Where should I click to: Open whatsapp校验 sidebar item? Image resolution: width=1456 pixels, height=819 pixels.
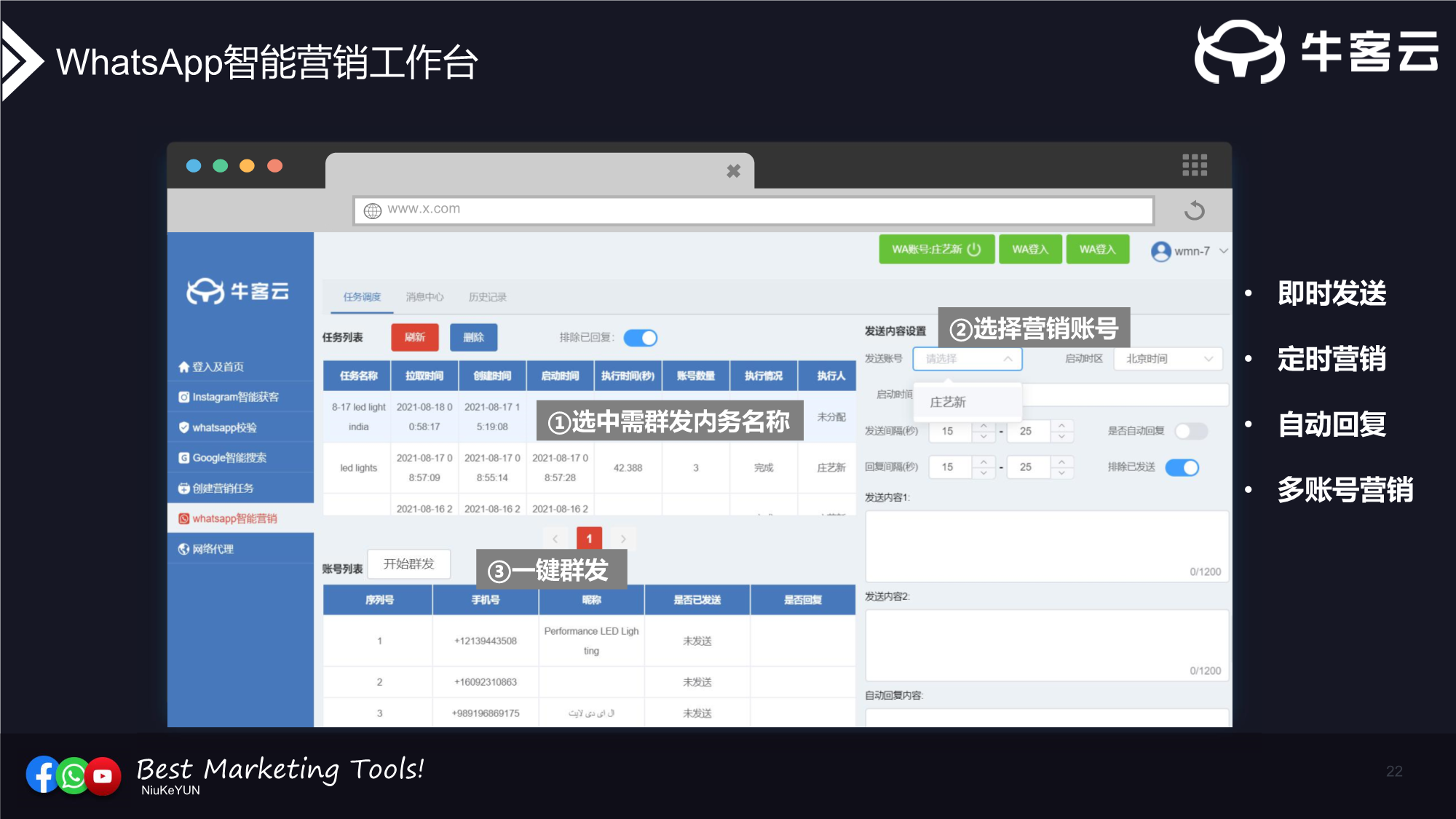(x=240, y=427)
